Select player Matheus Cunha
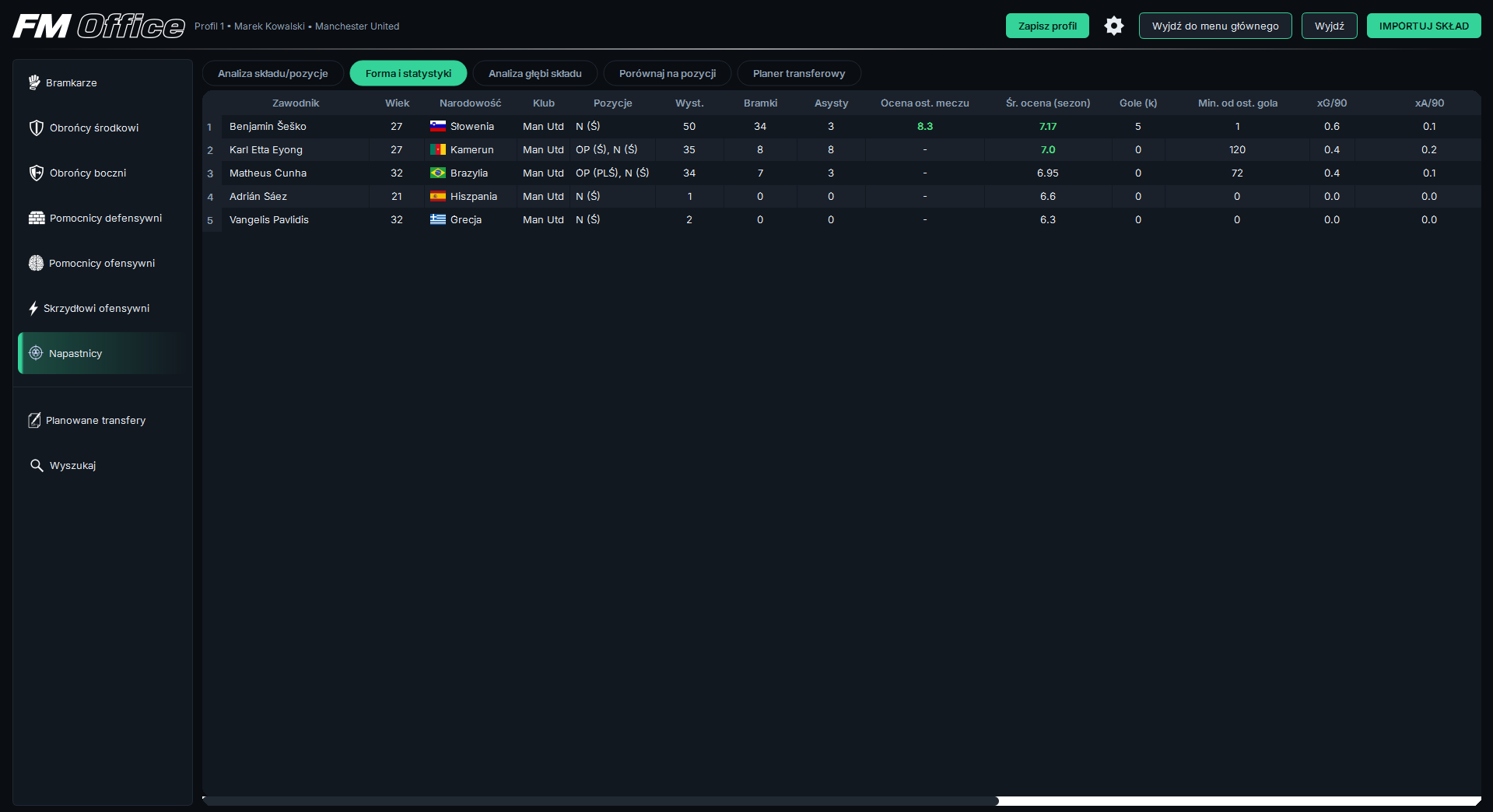 (x=268, y=173)
